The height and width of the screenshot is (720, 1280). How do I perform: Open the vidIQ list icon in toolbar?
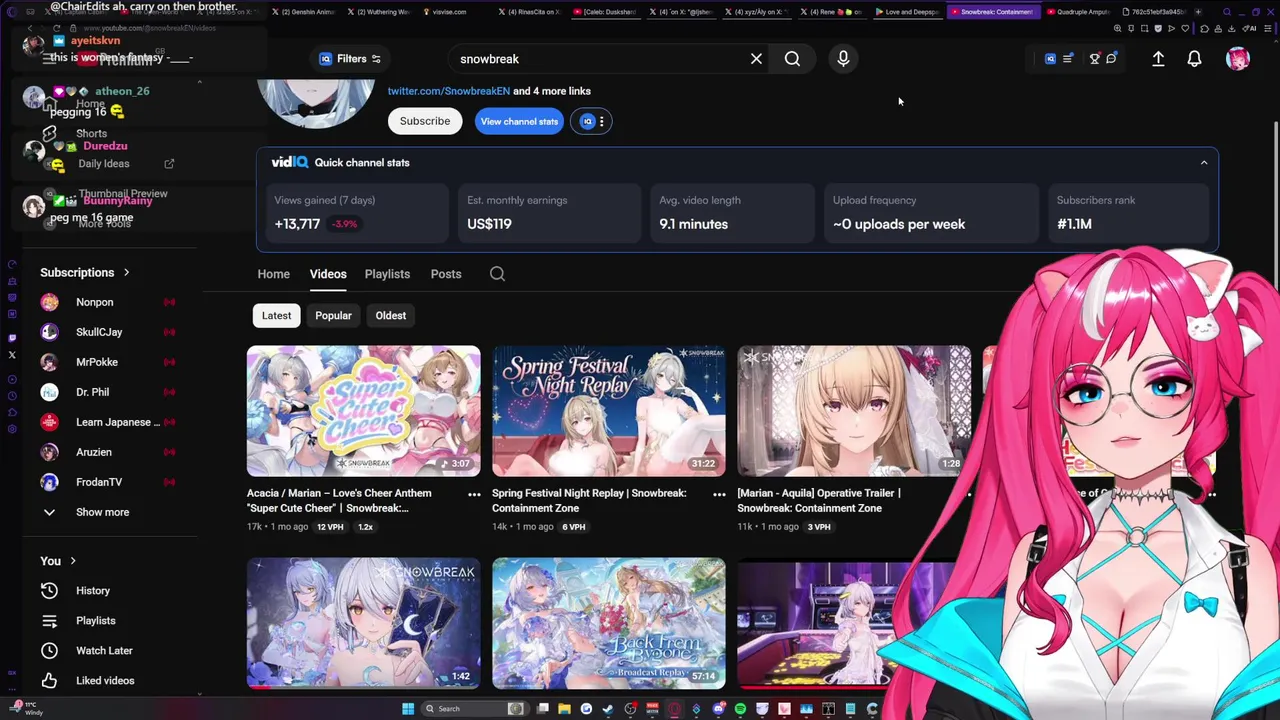1067,59
